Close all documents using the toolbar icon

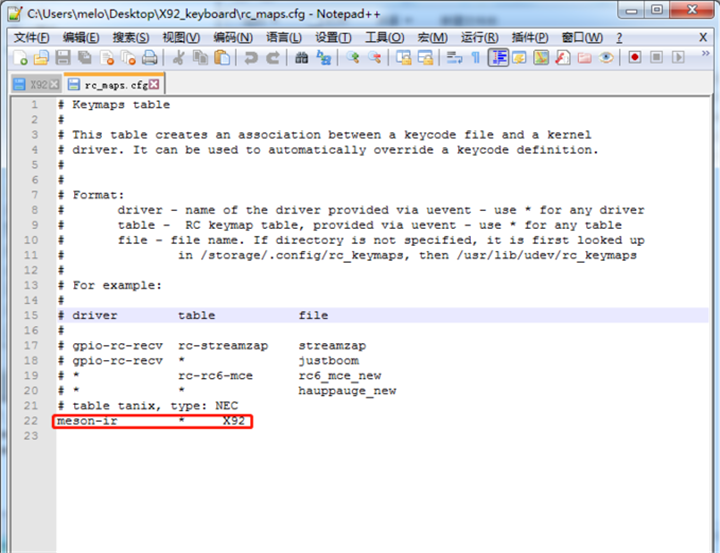pyautogui.click(x=128, y=58)
